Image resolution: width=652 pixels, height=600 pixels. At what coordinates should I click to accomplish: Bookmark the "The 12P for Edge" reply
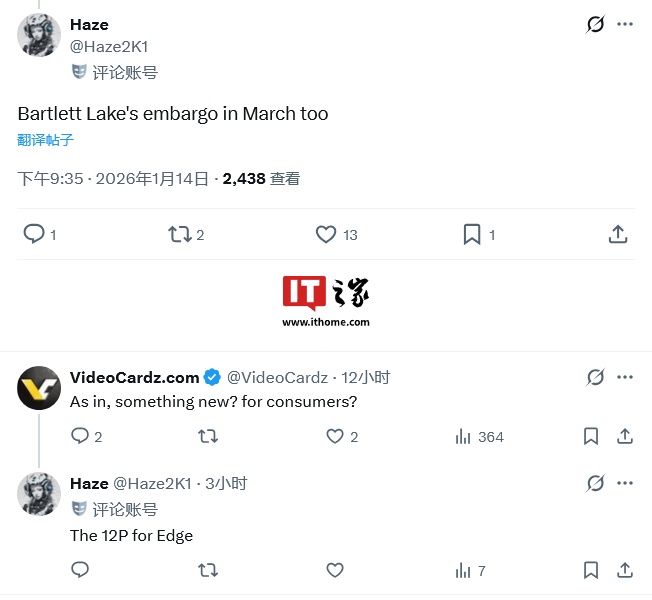[x=591, y=570]
